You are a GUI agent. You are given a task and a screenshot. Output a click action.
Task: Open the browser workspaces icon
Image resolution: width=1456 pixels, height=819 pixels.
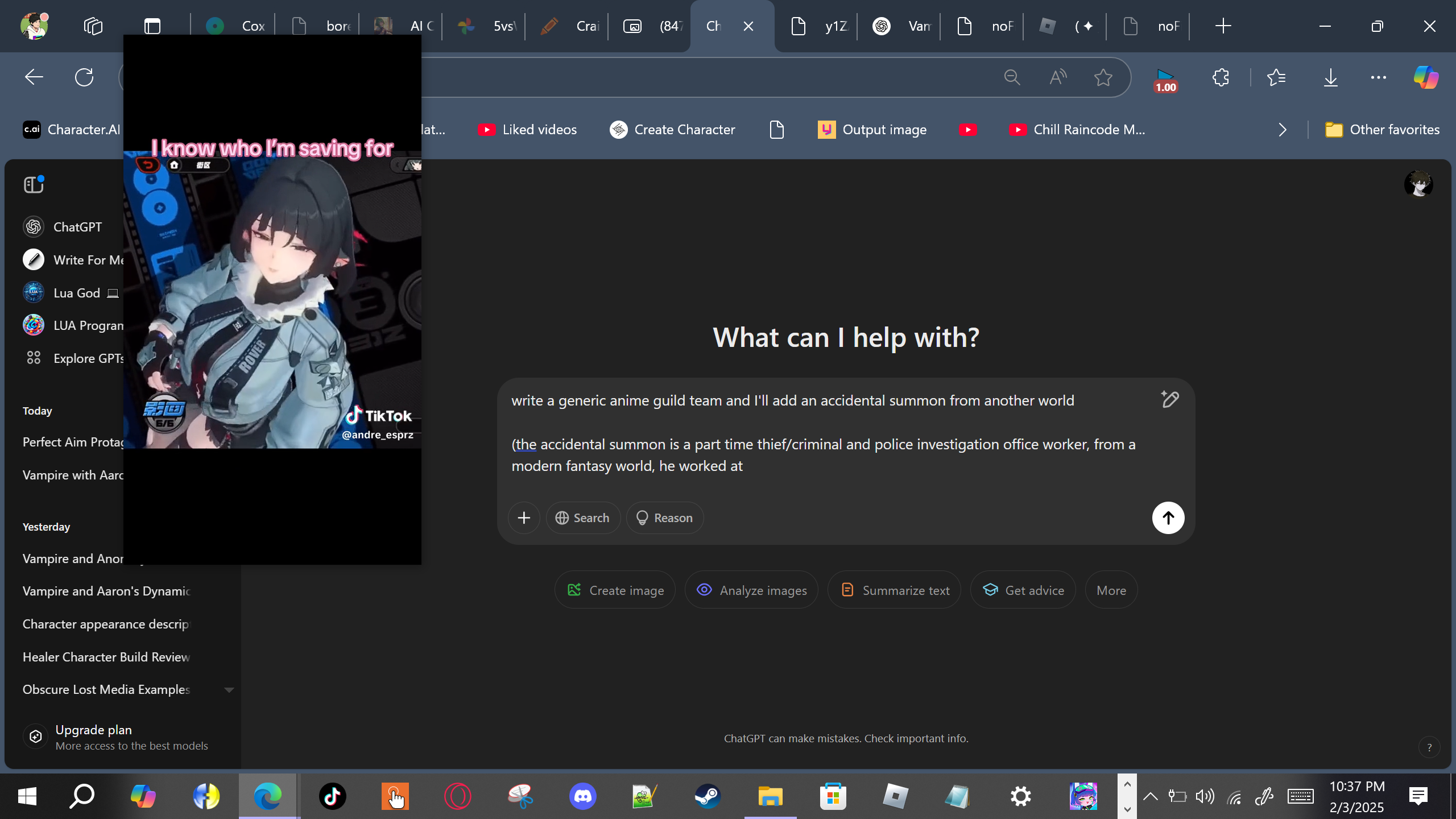pos(93,26)
